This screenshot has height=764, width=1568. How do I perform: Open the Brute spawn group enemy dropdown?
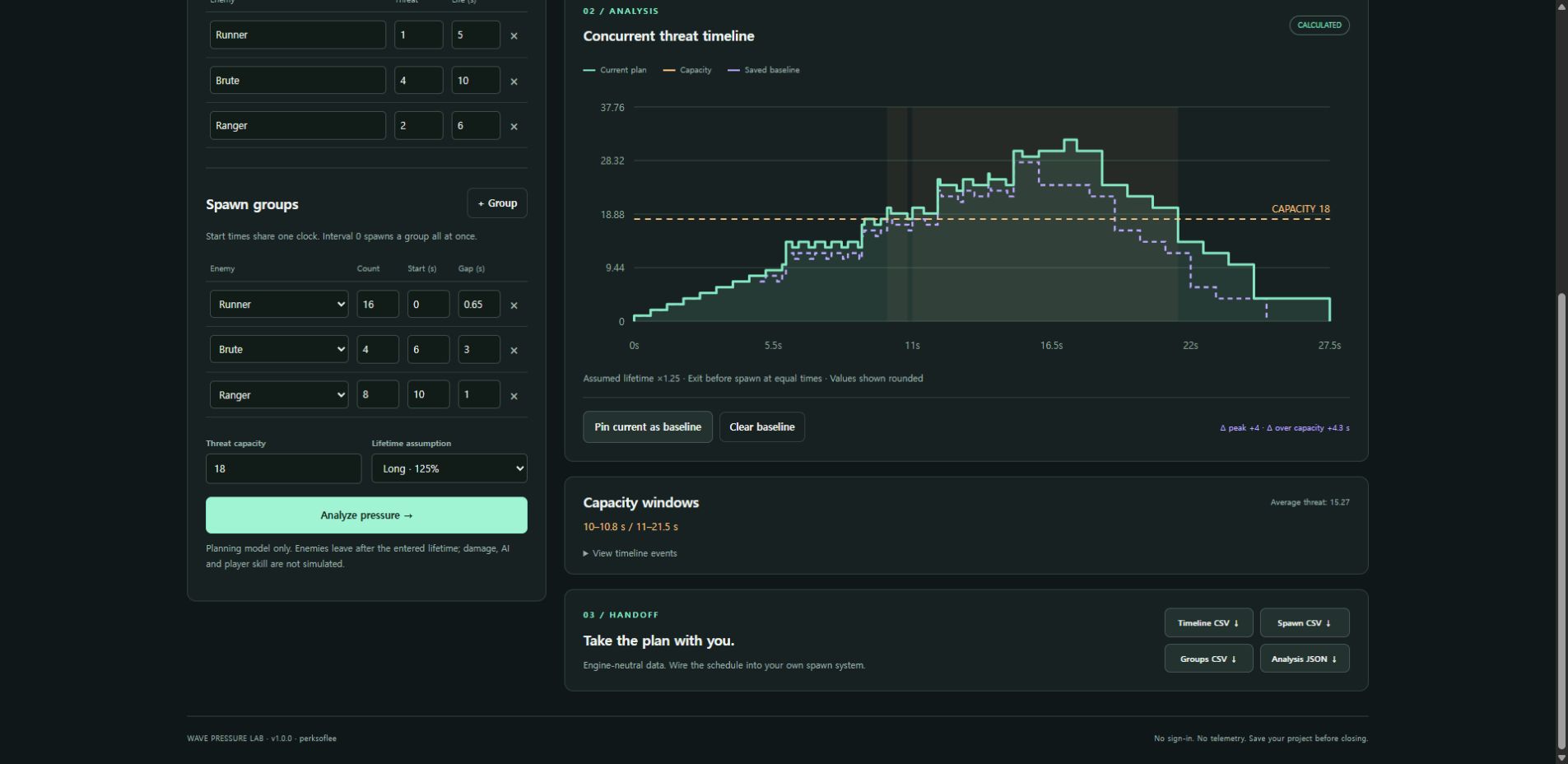(x=279, y=349)
